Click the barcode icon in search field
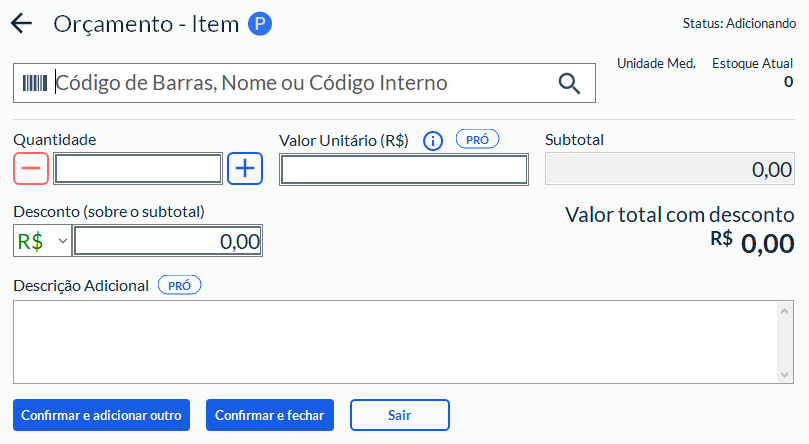This screenshot has height=444, width=809. [35, 83]
